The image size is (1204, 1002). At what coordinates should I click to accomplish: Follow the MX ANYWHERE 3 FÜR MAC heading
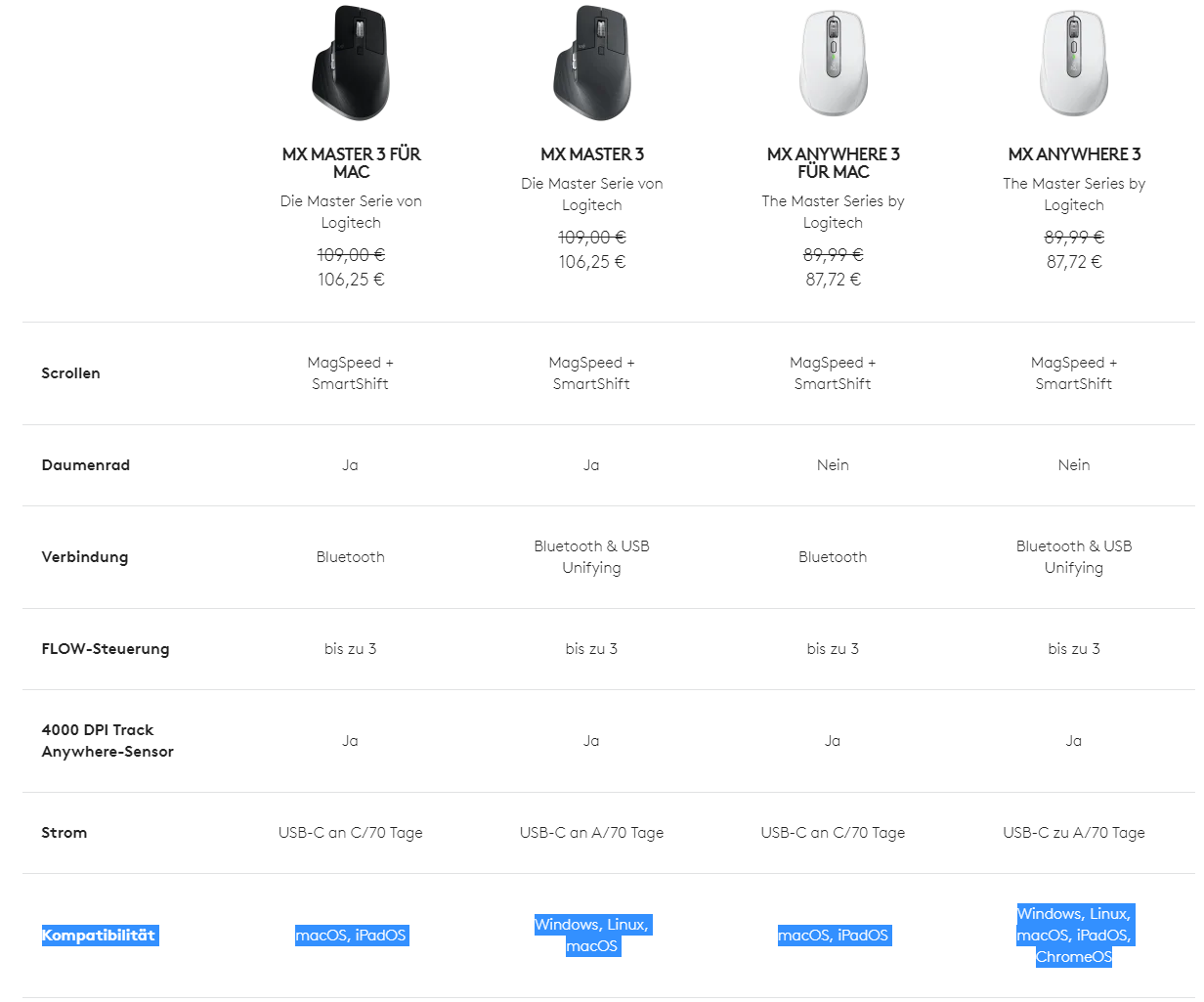[833, 162]
